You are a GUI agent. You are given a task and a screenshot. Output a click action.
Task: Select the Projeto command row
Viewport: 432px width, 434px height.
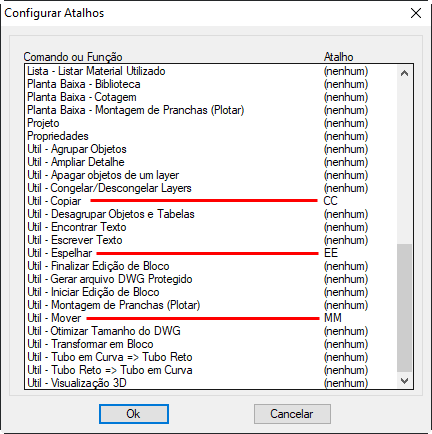pos(211,123)
